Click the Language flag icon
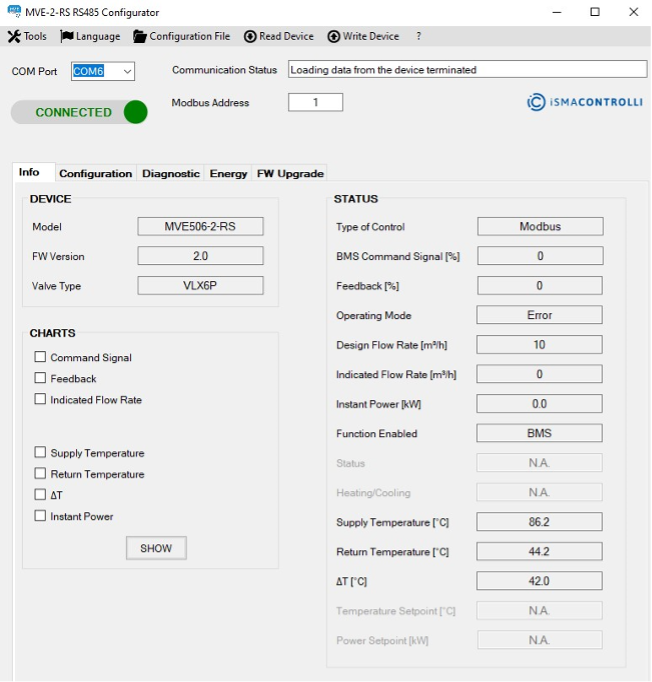Screen dimensions: 652x682 (67, 36)
